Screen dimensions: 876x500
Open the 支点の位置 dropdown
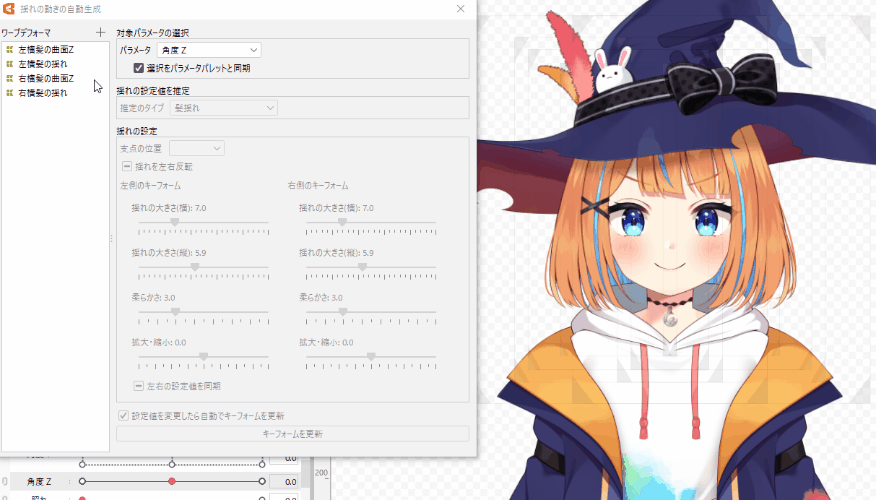tap(197, 148)
